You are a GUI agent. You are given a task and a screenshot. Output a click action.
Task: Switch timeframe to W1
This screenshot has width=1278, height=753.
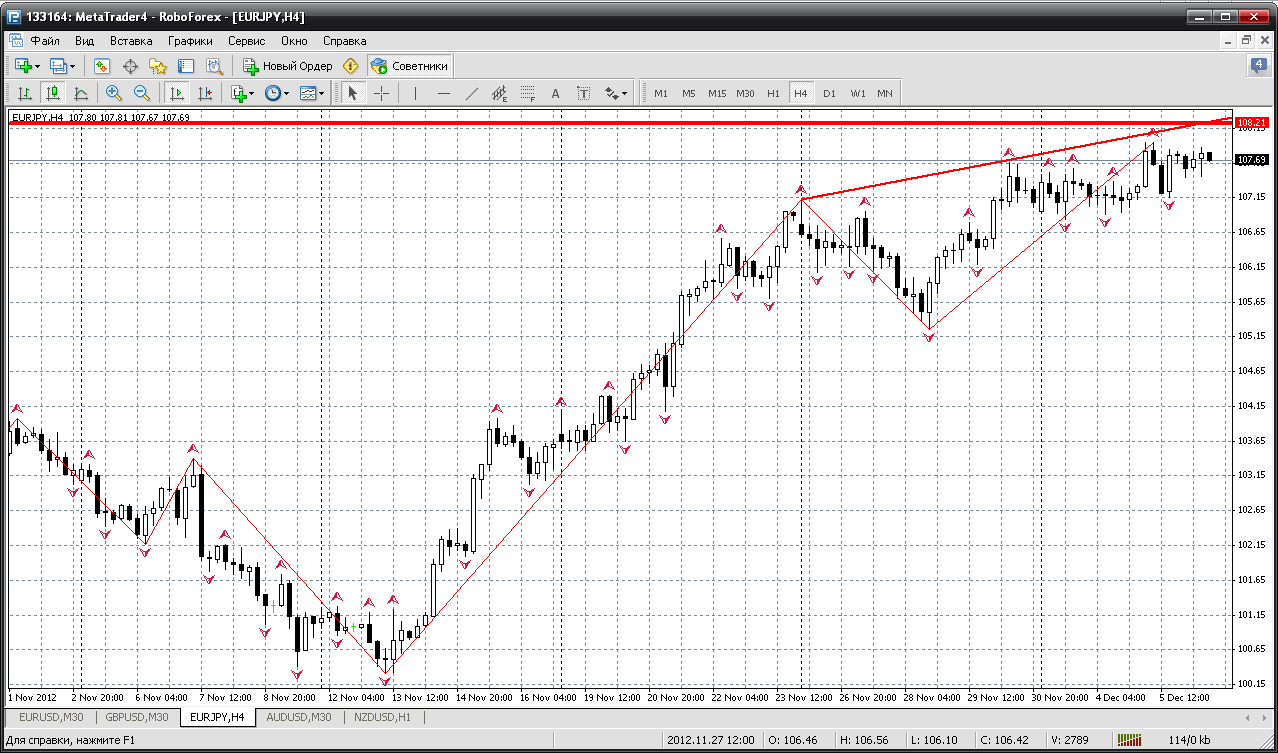(858, 93)
